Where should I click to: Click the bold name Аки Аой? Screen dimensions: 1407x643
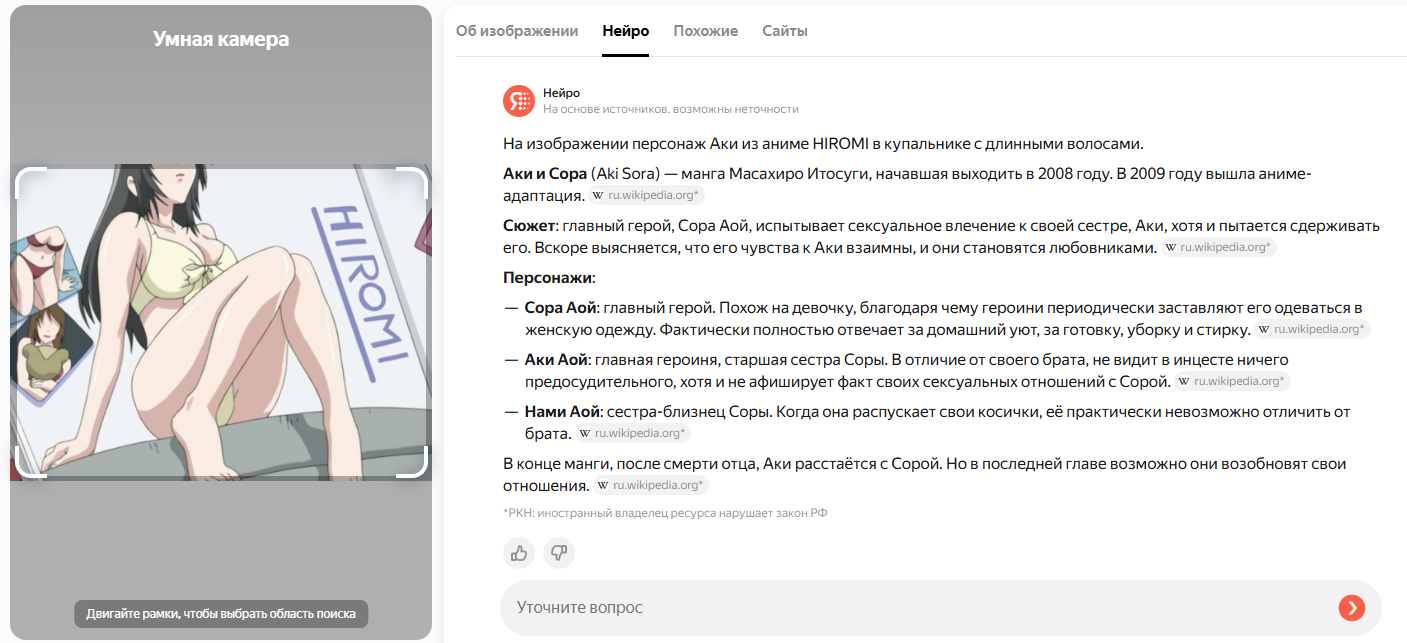click(x=556, y=359)
